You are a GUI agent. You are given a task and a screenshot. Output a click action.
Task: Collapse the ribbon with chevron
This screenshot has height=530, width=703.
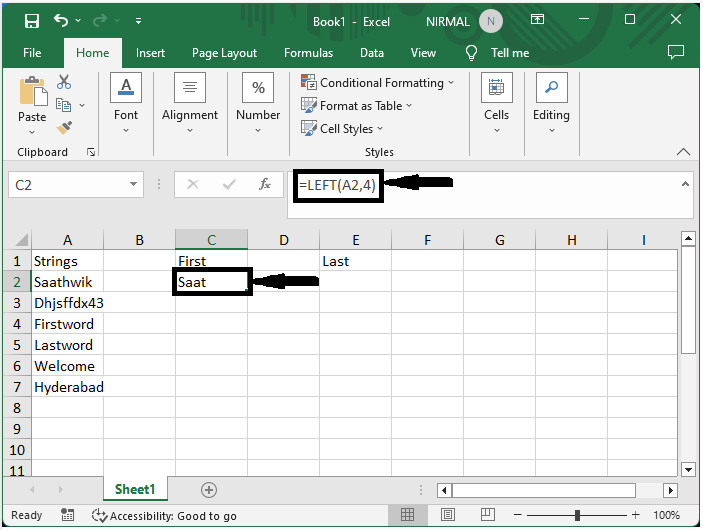tap(683, 152)
